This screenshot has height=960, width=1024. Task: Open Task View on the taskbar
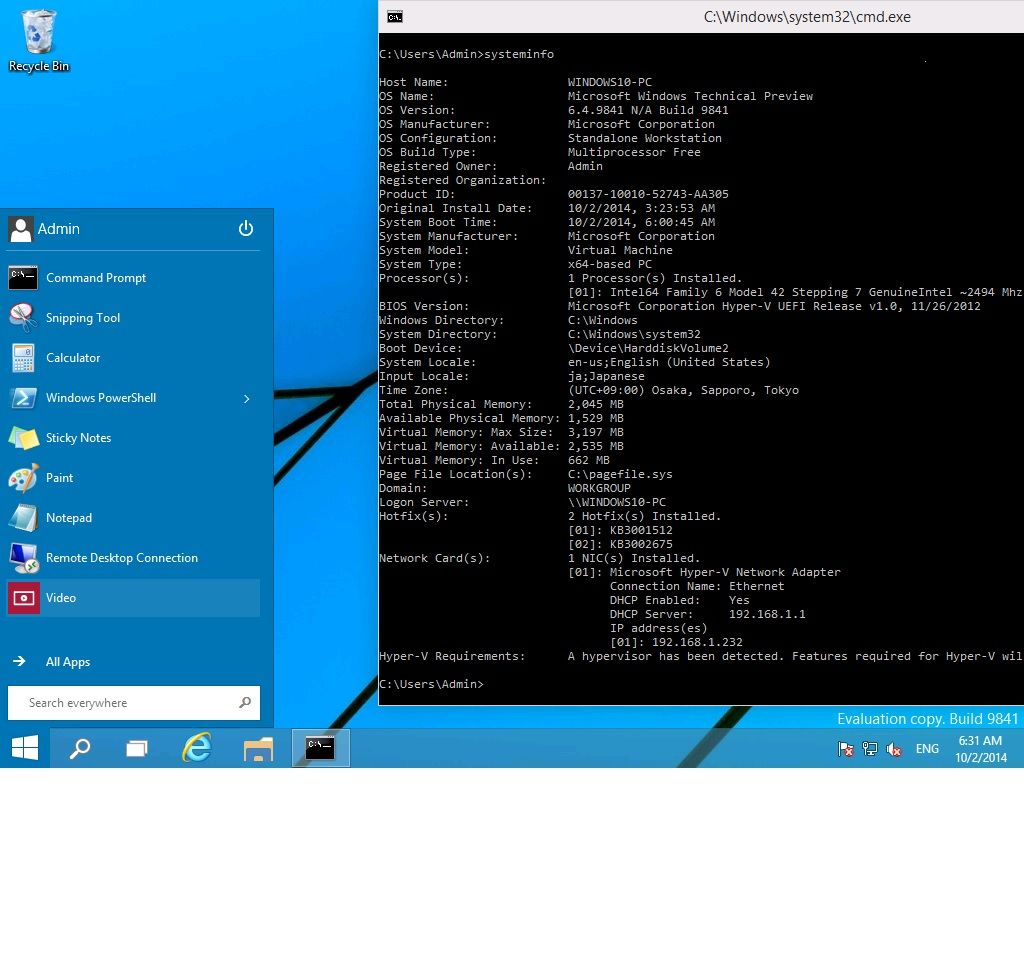pyautogui.click(x=136, y=748)
